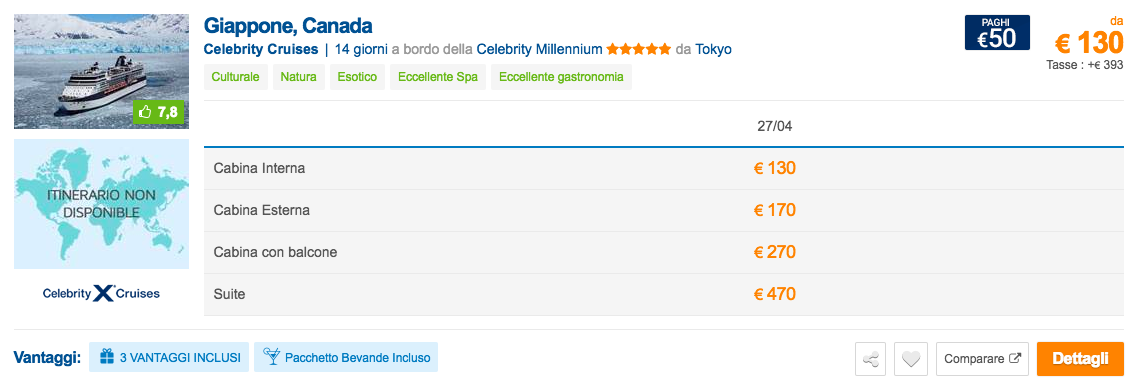Choose the Suite €470 price
The image size is (1136, 389).
[774, 294]
